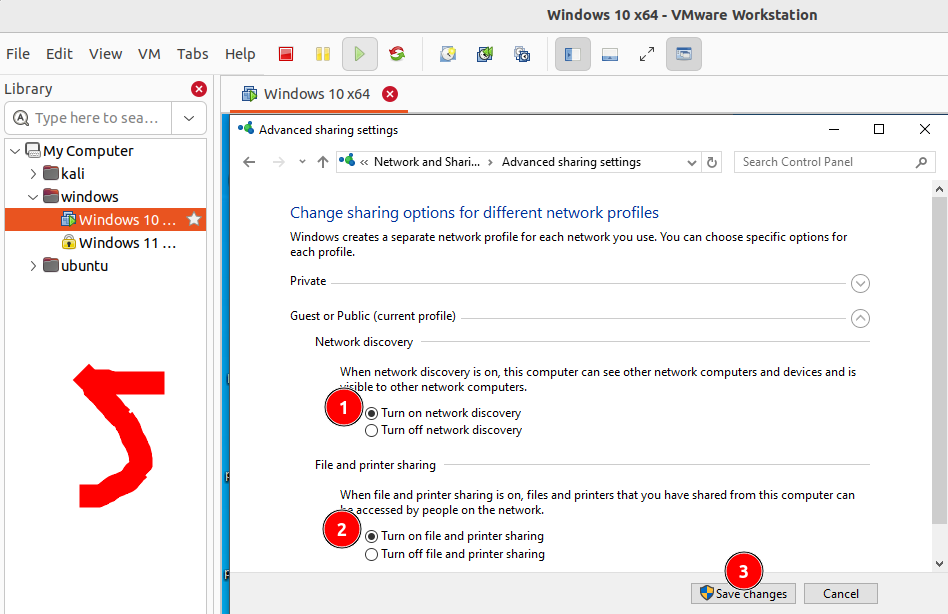Open the Tabs menu
The image size is (948, 614).
[192, 54]
